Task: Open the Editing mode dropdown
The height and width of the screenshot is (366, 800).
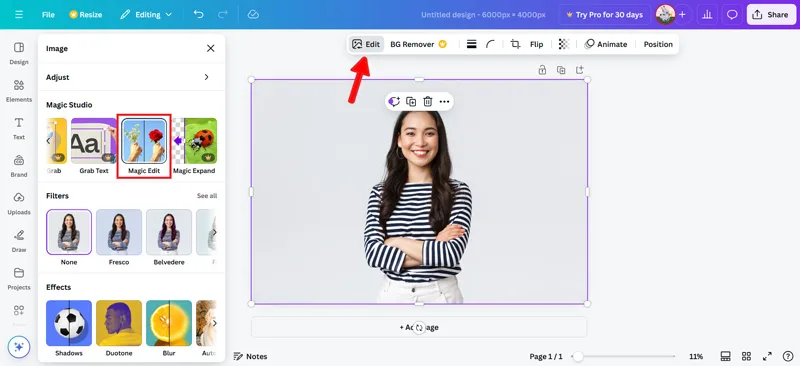Action: coord(146,15)
